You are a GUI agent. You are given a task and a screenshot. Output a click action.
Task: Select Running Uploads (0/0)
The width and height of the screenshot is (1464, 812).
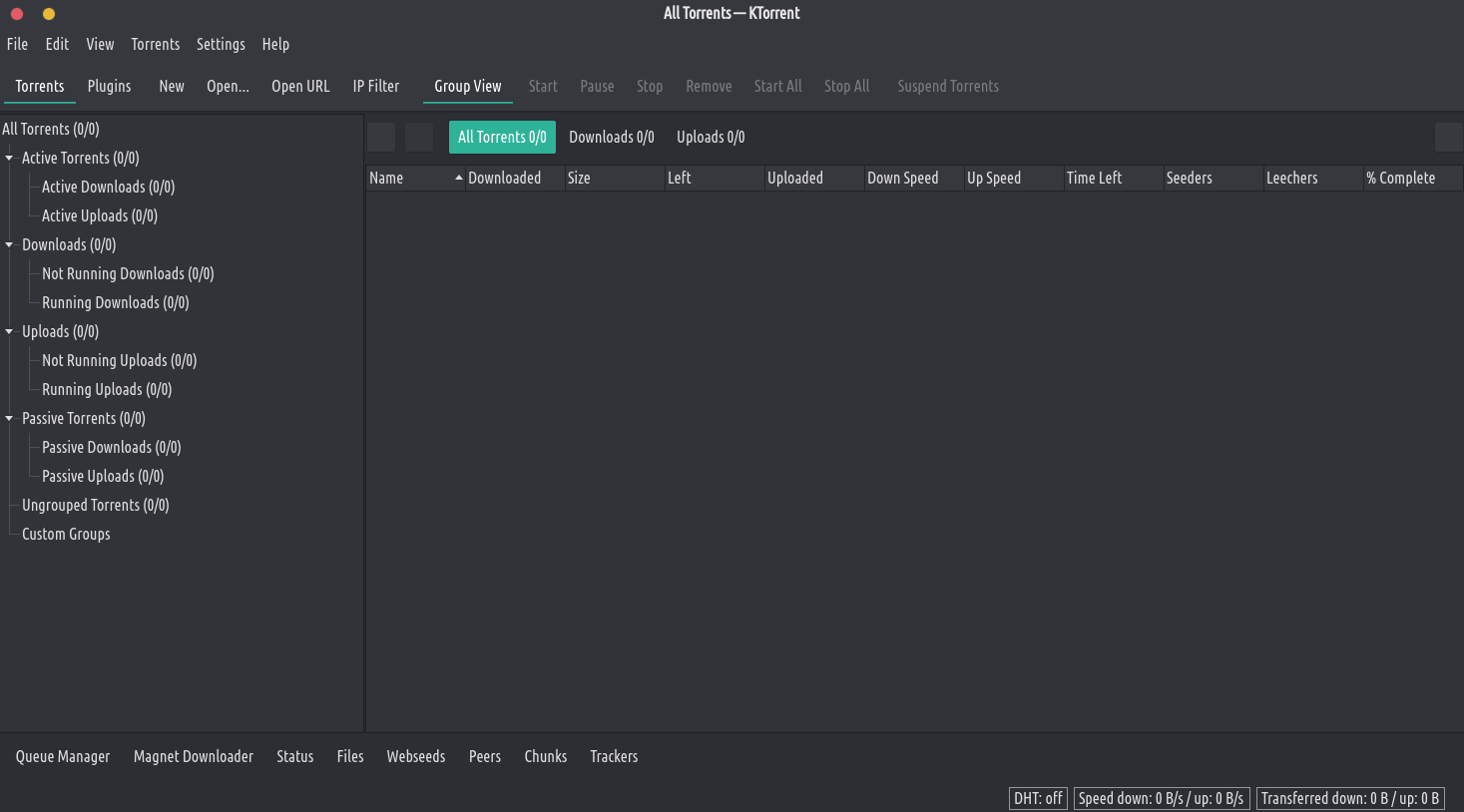pos(107,389)
